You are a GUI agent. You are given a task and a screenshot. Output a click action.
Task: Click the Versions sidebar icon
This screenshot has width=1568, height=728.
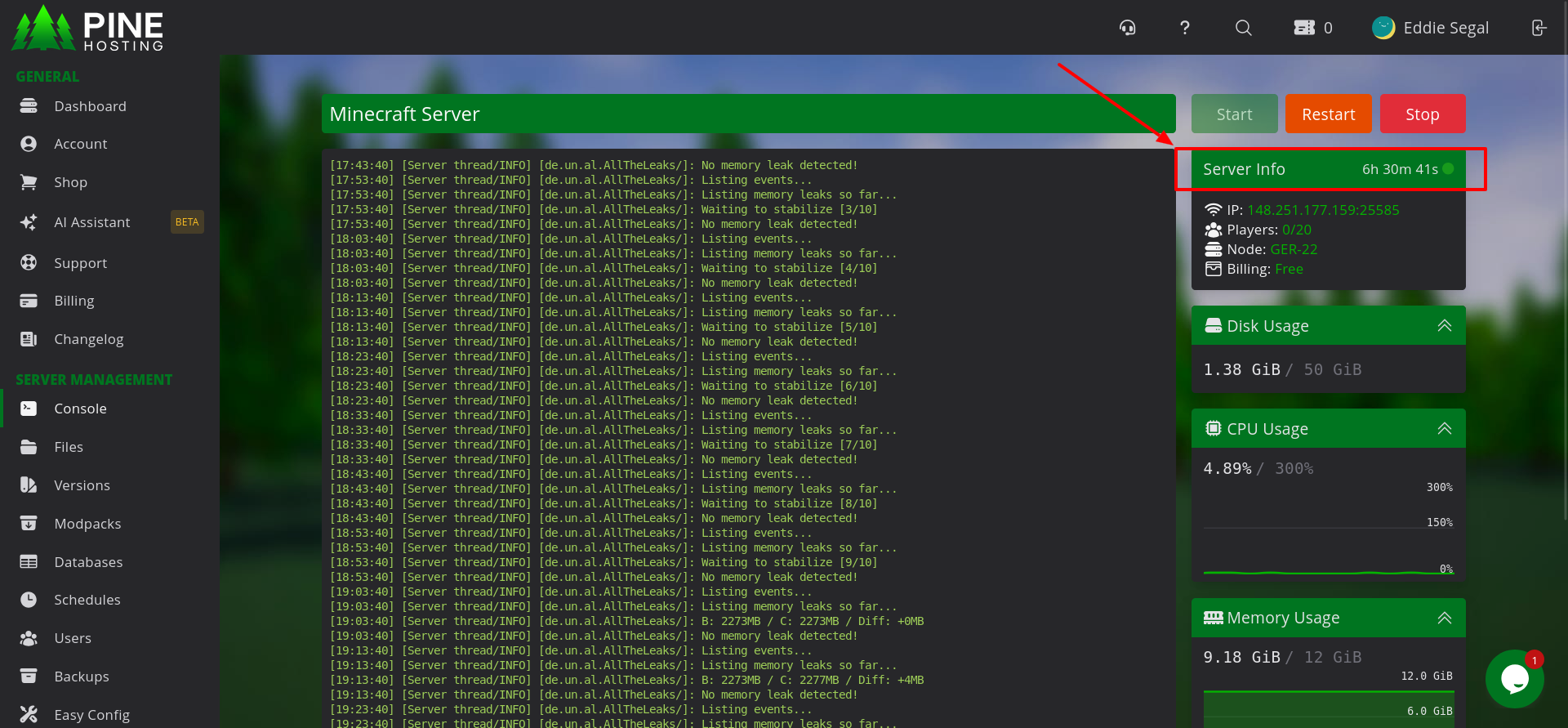click(x=29, y=485)
